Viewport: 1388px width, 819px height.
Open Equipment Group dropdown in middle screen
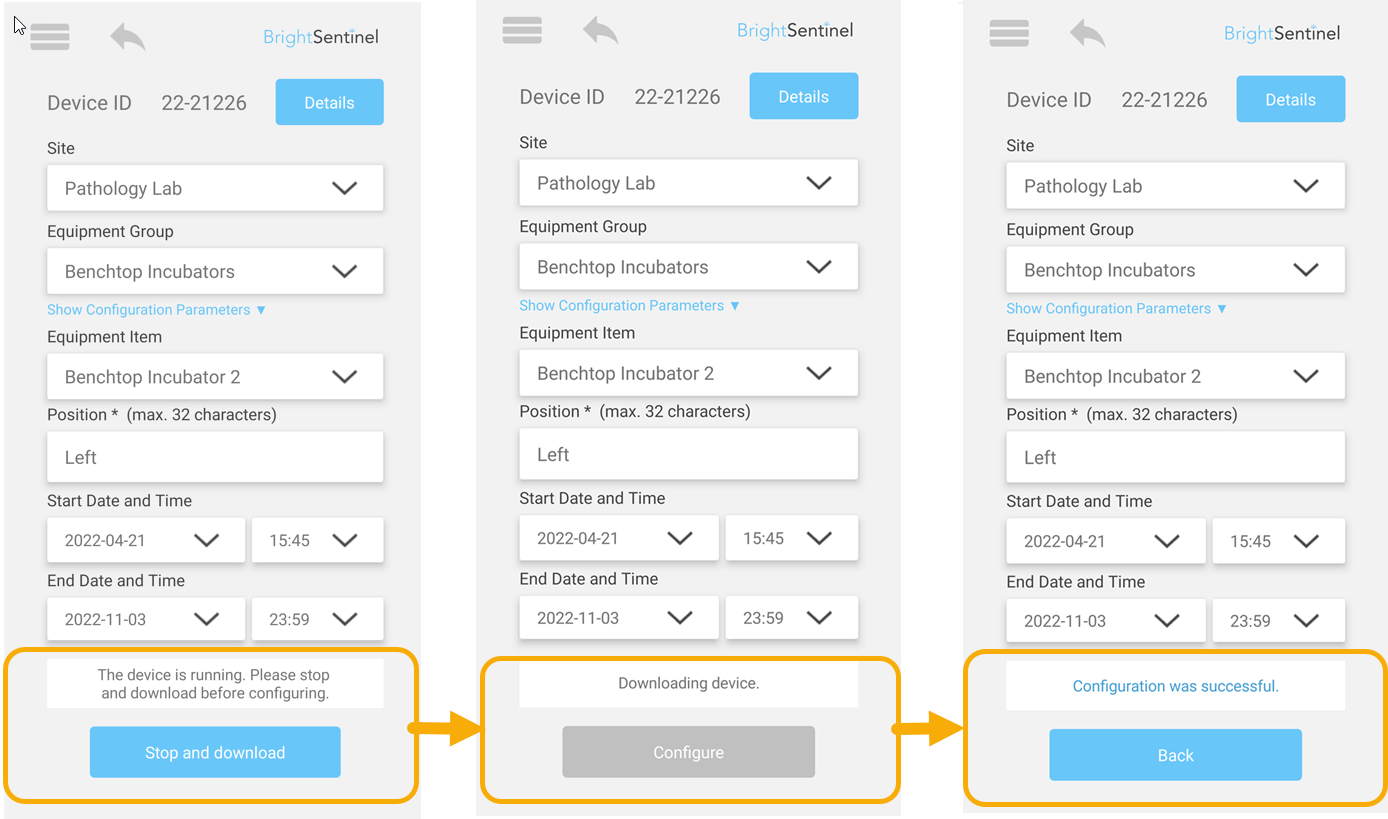[688, 267]
